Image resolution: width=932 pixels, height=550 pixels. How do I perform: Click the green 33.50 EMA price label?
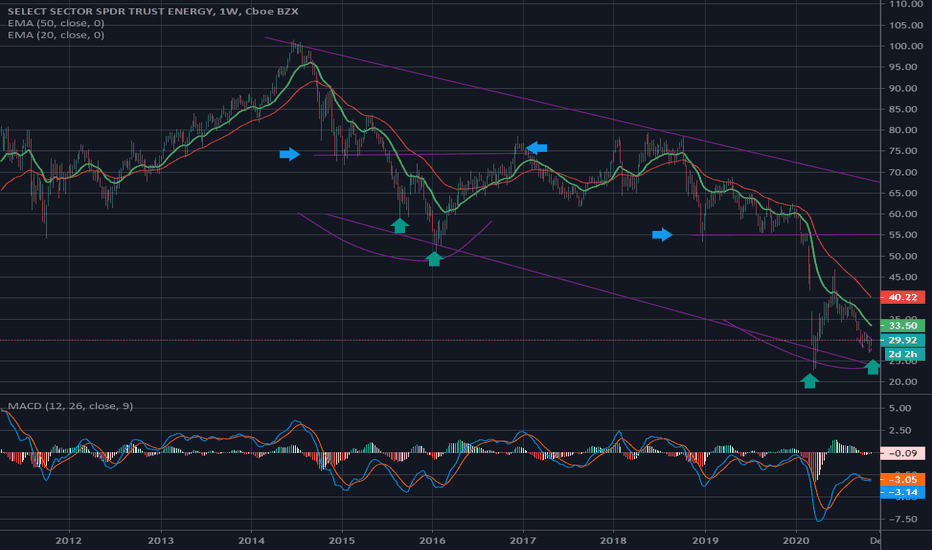pos(902,325)
